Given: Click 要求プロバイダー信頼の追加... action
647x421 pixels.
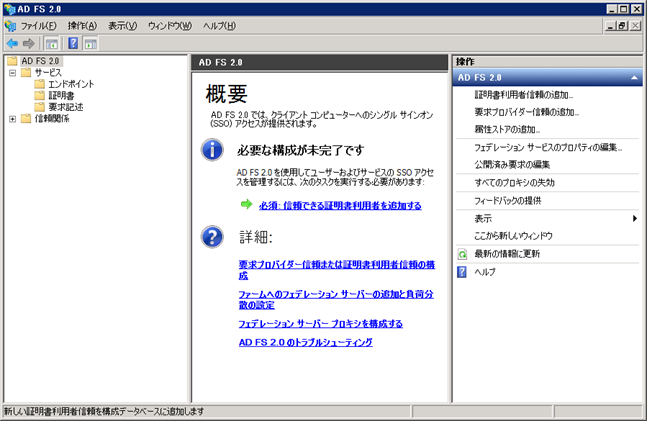Looking at the screenshot, I should click(x=527, y=112).
